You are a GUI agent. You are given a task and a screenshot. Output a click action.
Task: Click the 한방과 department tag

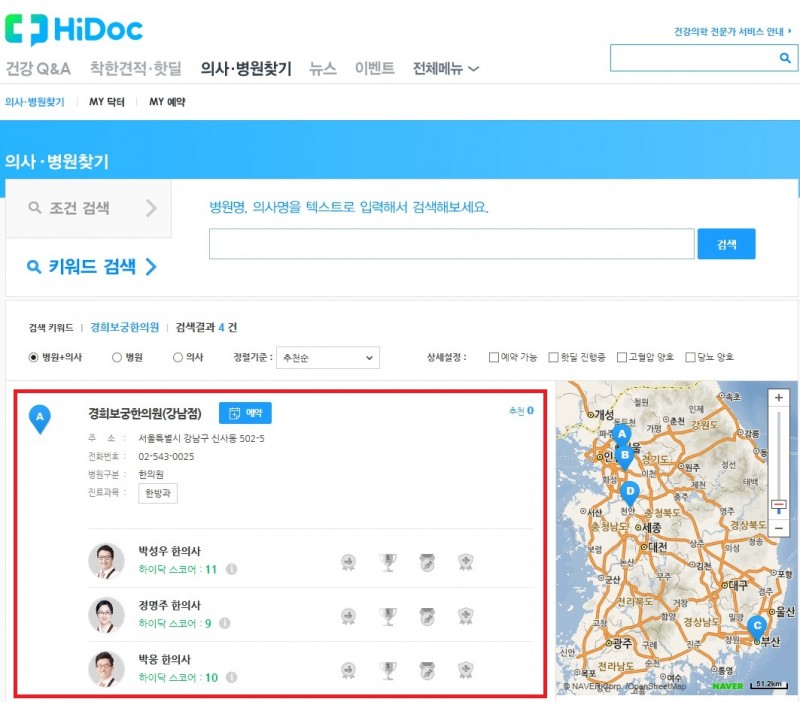[158, 493]
